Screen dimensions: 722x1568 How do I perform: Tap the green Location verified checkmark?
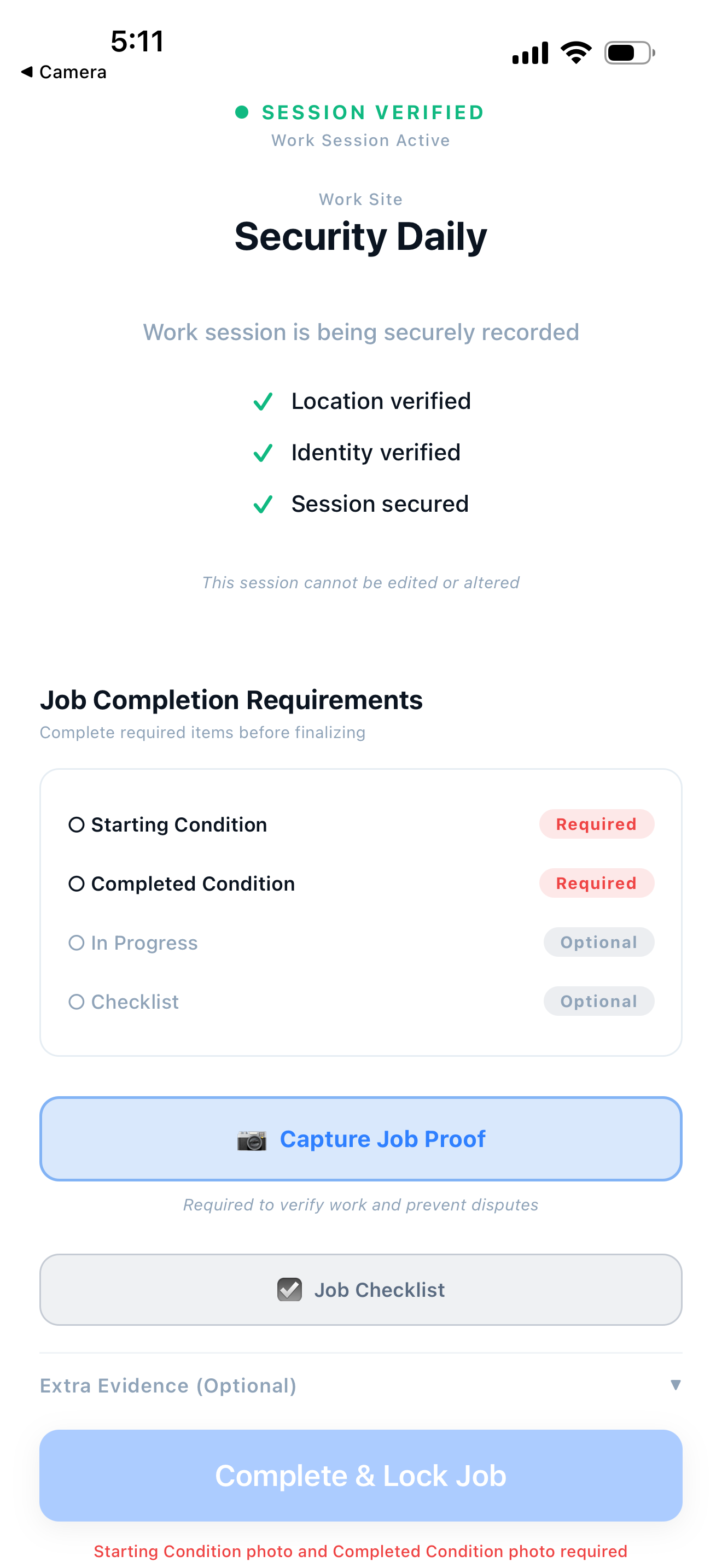point(263,402)
